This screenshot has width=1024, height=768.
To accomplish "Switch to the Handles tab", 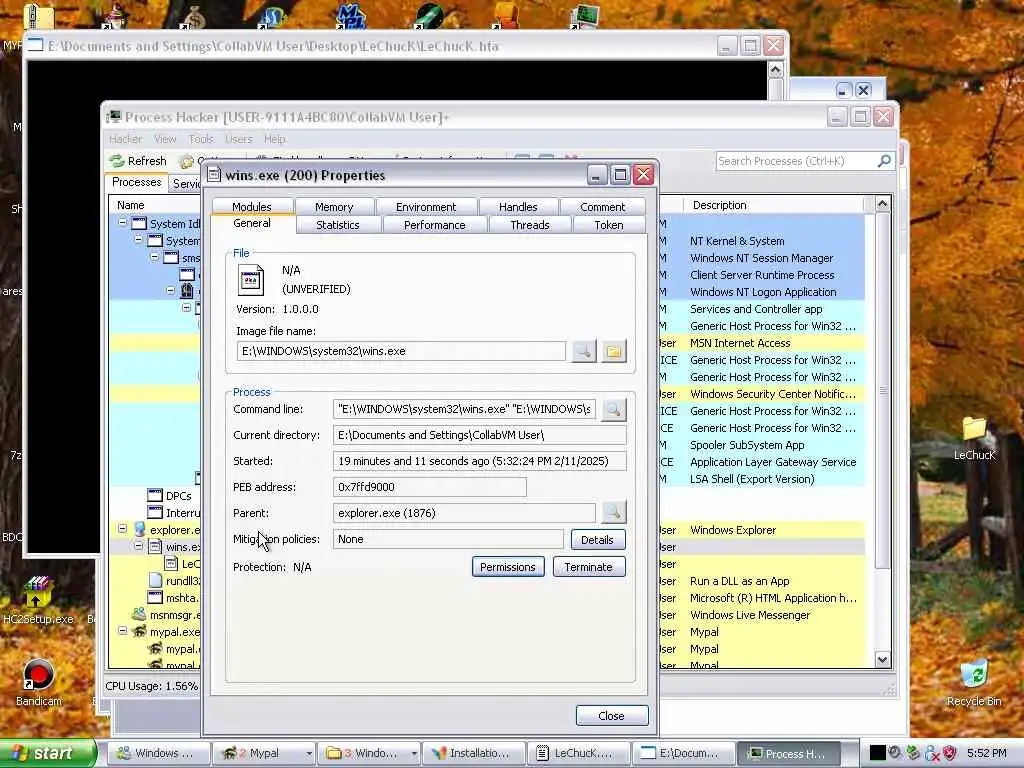I will (x=518, y=207).
